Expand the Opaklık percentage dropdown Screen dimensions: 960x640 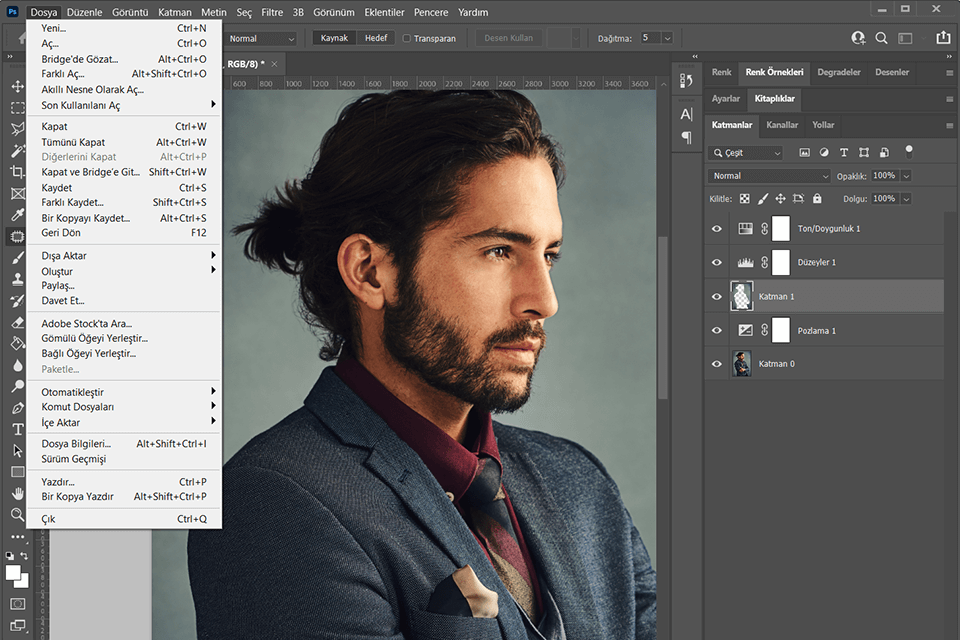point(905,176)
